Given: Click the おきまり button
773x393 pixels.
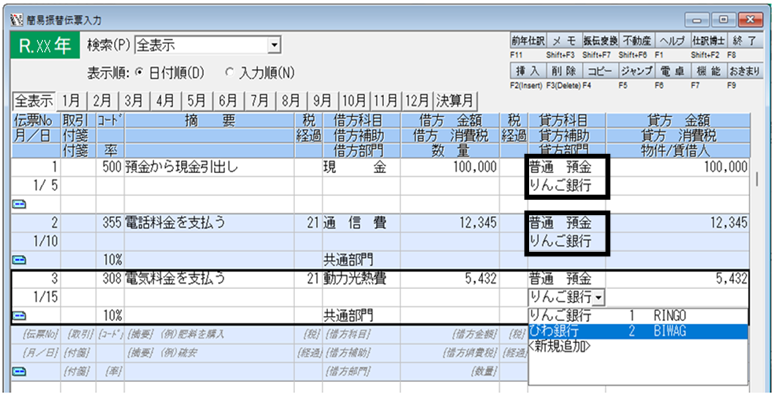Looking at the screenshot, I should tap(744, 71).
